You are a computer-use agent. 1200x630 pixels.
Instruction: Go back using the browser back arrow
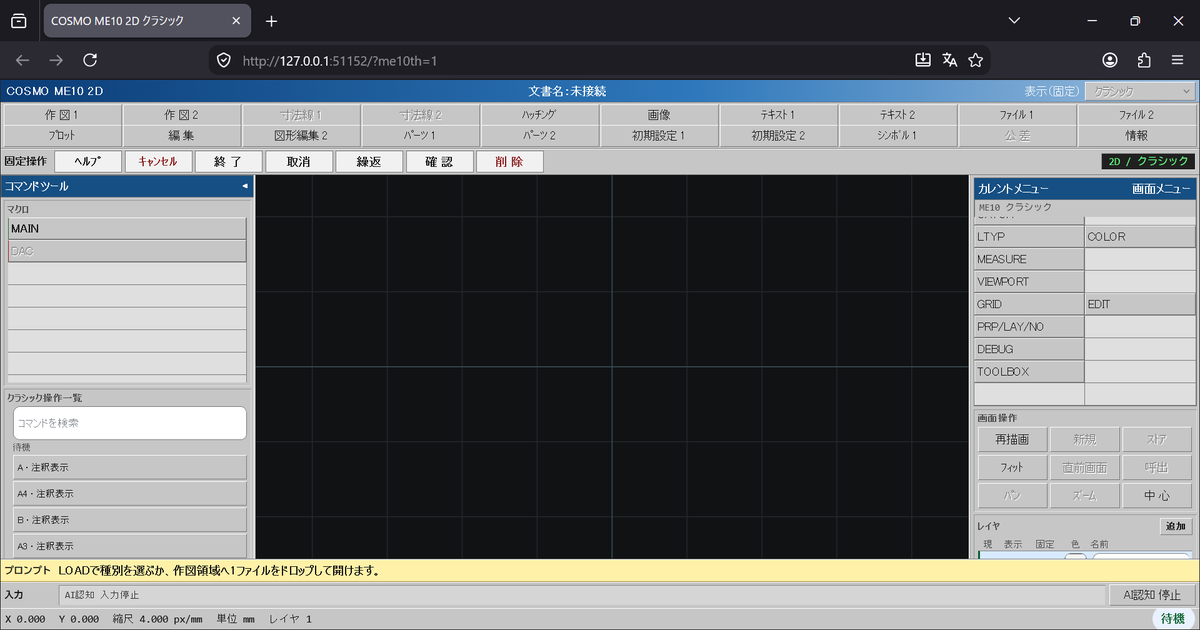[x=22, y=60]
